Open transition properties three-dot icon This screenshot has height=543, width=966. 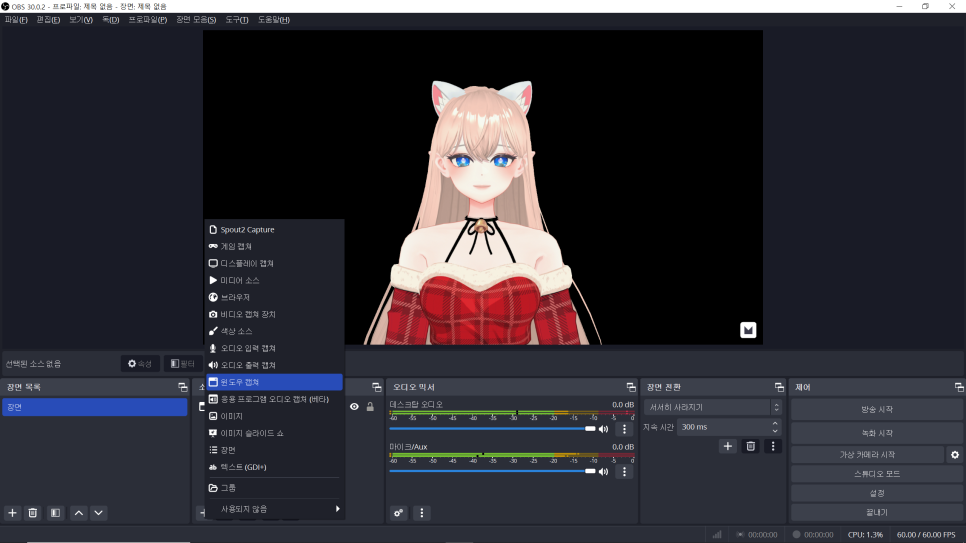(x=773, y=446)
